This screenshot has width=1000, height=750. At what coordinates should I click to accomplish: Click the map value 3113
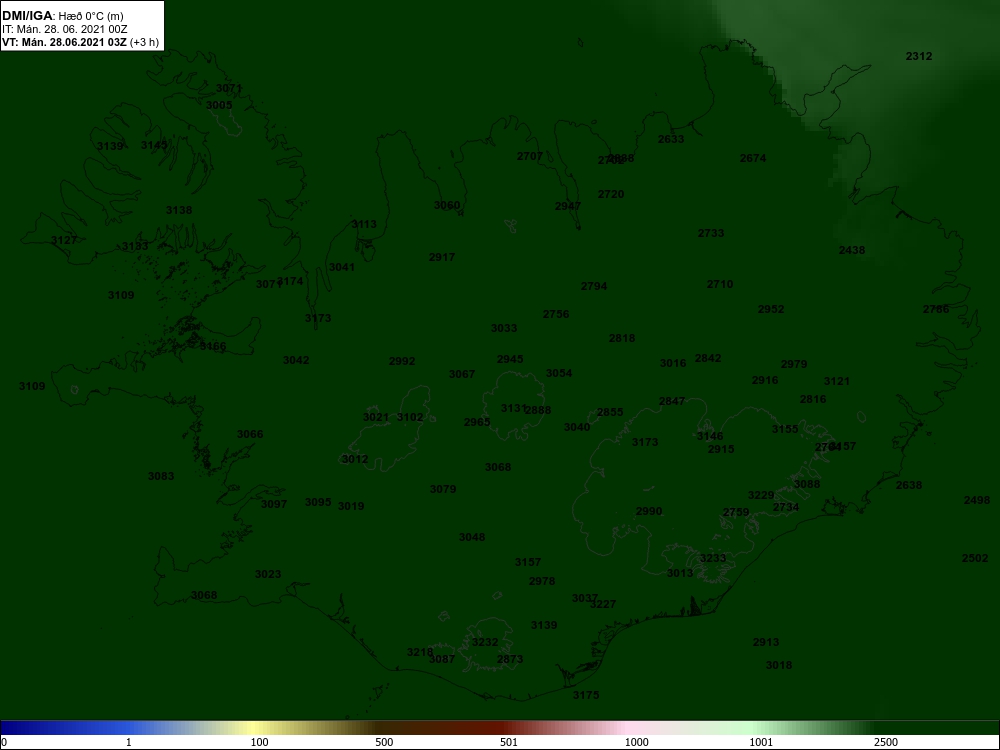(x=364, y=224)
